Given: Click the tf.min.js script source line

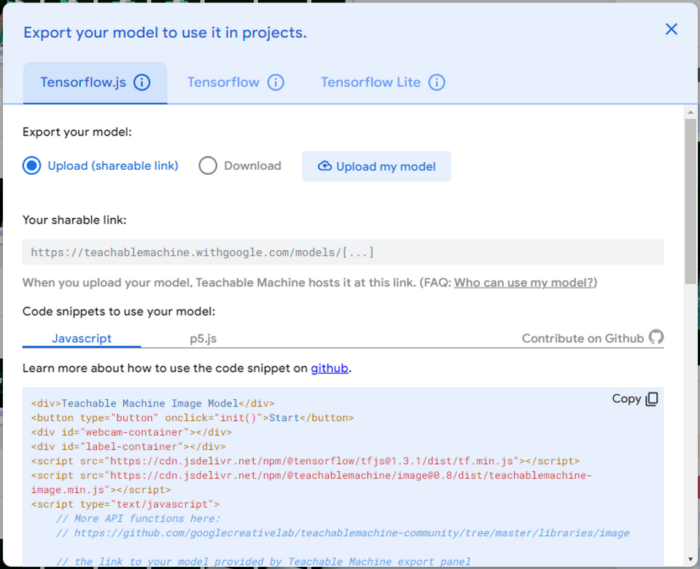Looking at the screenshot, I should pos(305,461).
